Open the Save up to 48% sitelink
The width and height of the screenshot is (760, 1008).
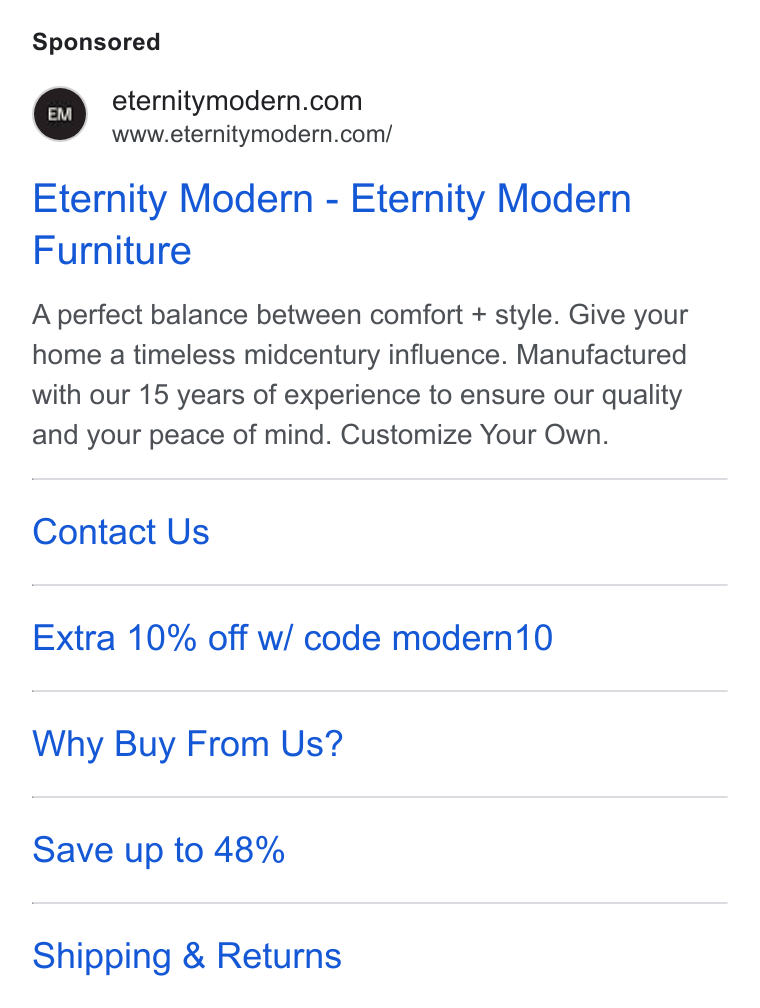[158, 850]
